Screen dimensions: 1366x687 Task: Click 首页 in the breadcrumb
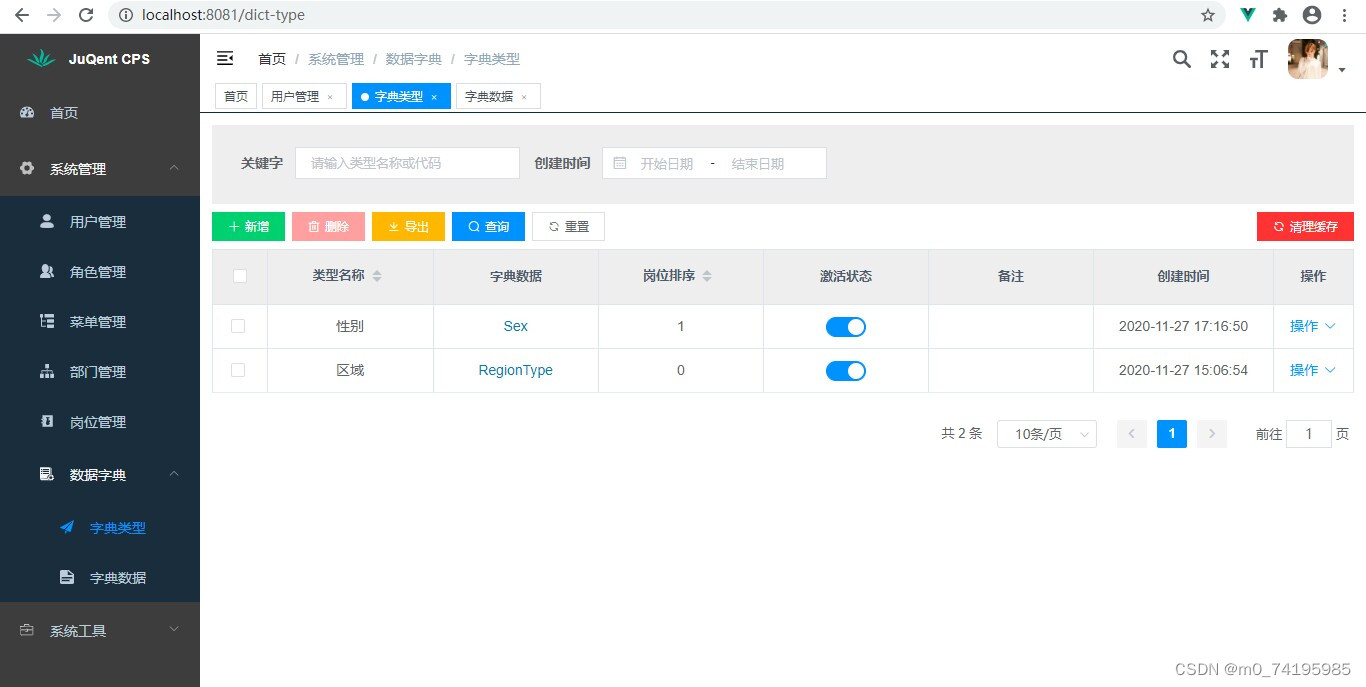pos(272,59)
